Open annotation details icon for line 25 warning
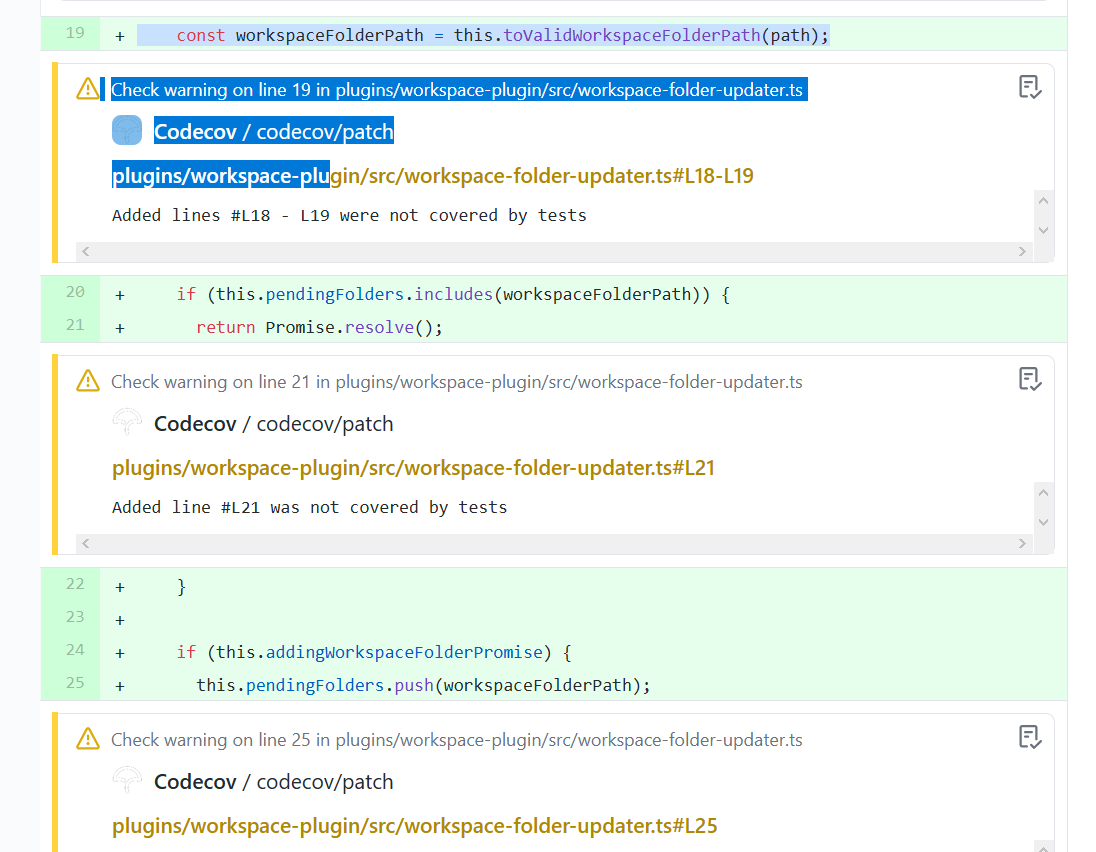This screenshot has height=852, width=1096. pos(1030,737)
